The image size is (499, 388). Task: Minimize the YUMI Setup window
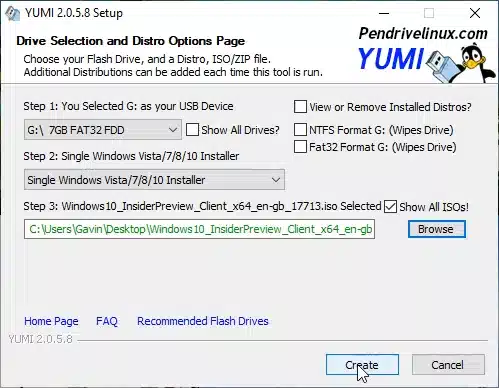pos(384,13)
